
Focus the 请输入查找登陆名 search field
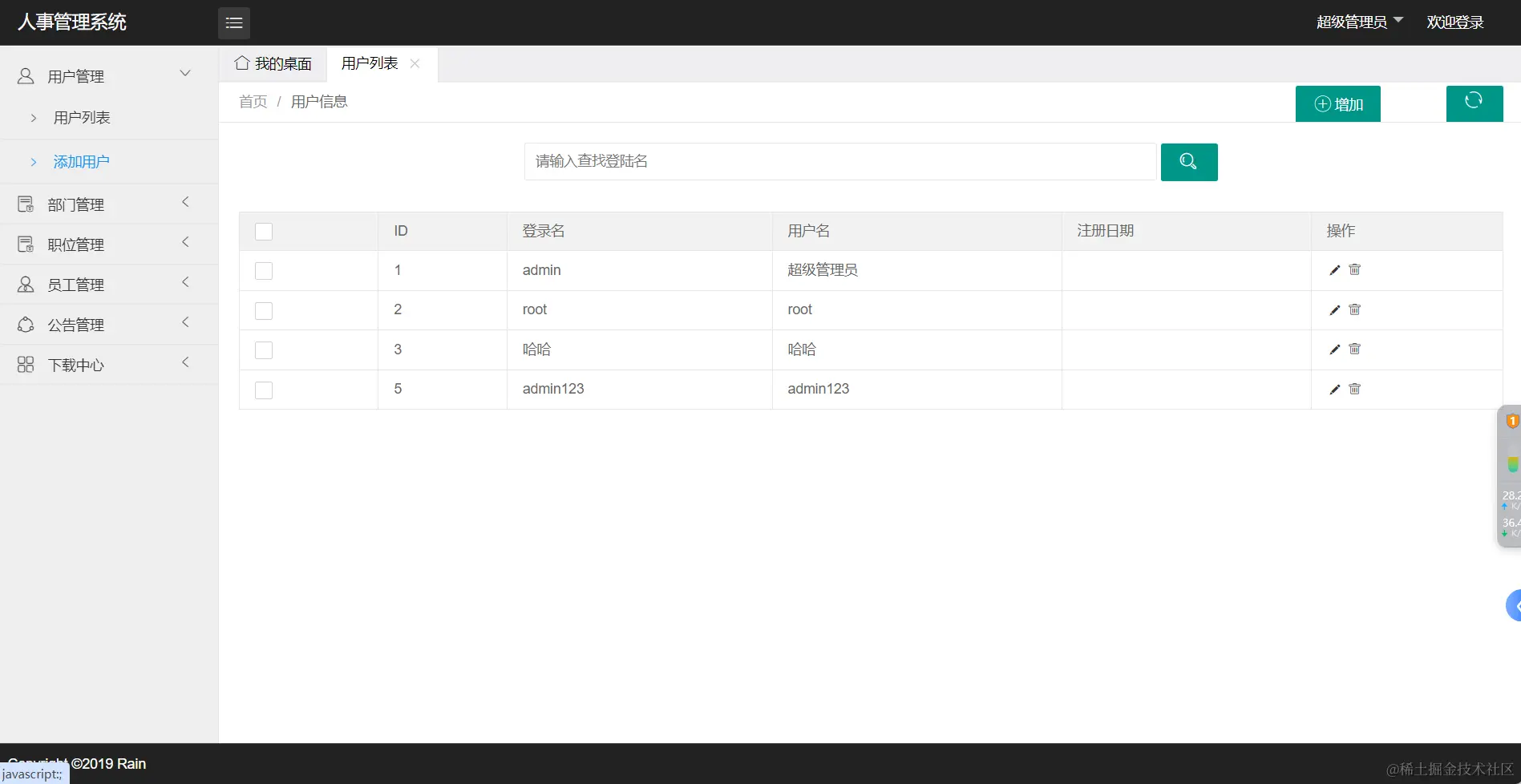tap(840, 162)
